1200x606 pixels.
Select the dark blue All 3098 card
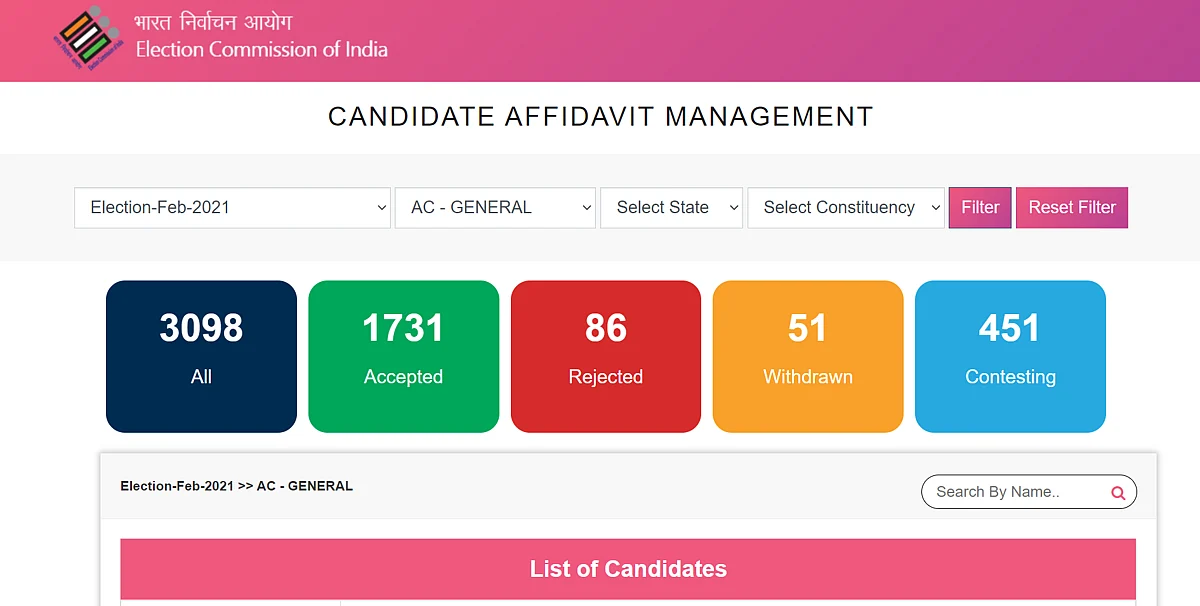pos(201,356)
